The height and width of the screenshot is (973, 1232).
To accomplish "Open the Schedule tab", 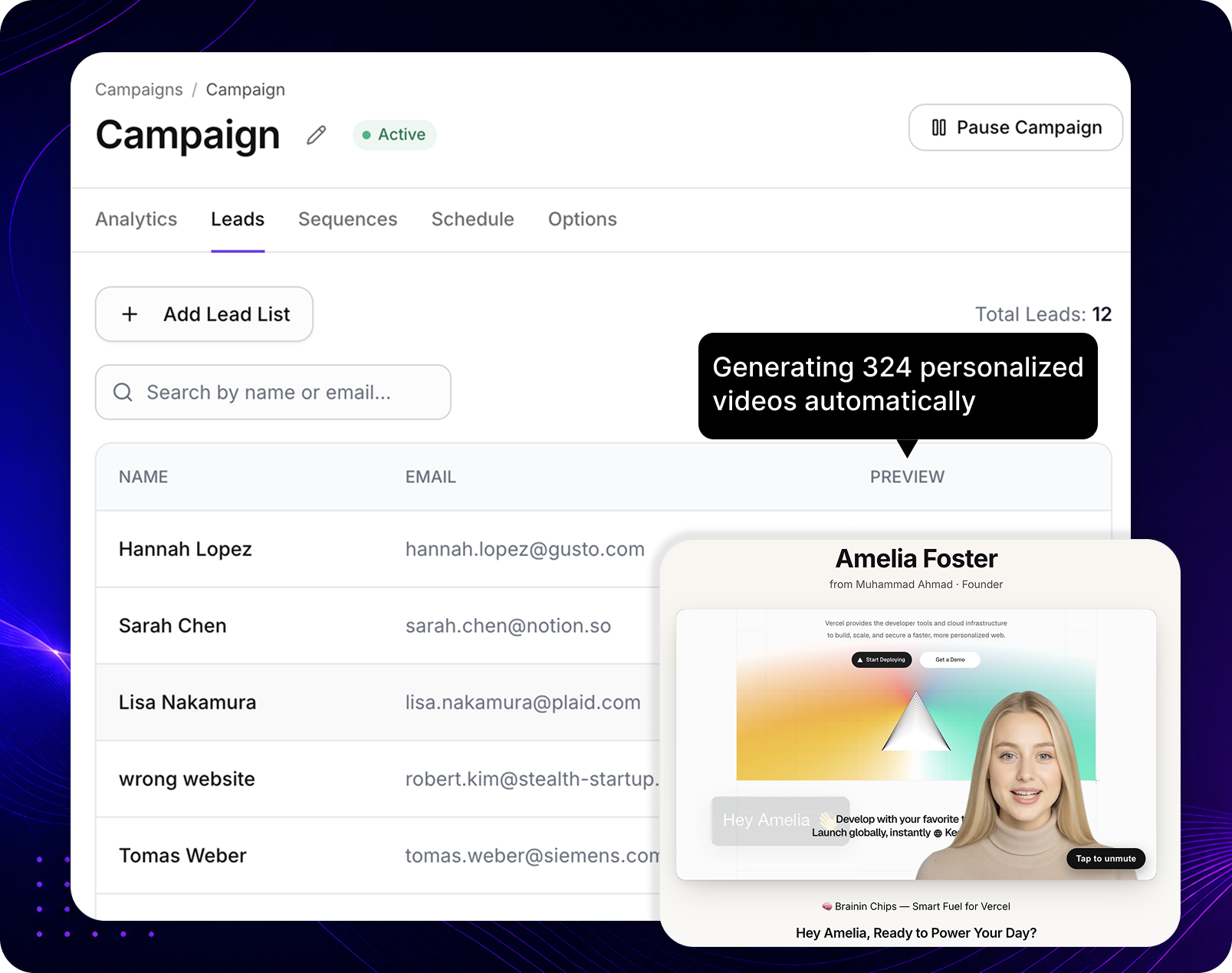I will (x=472, y=219).
